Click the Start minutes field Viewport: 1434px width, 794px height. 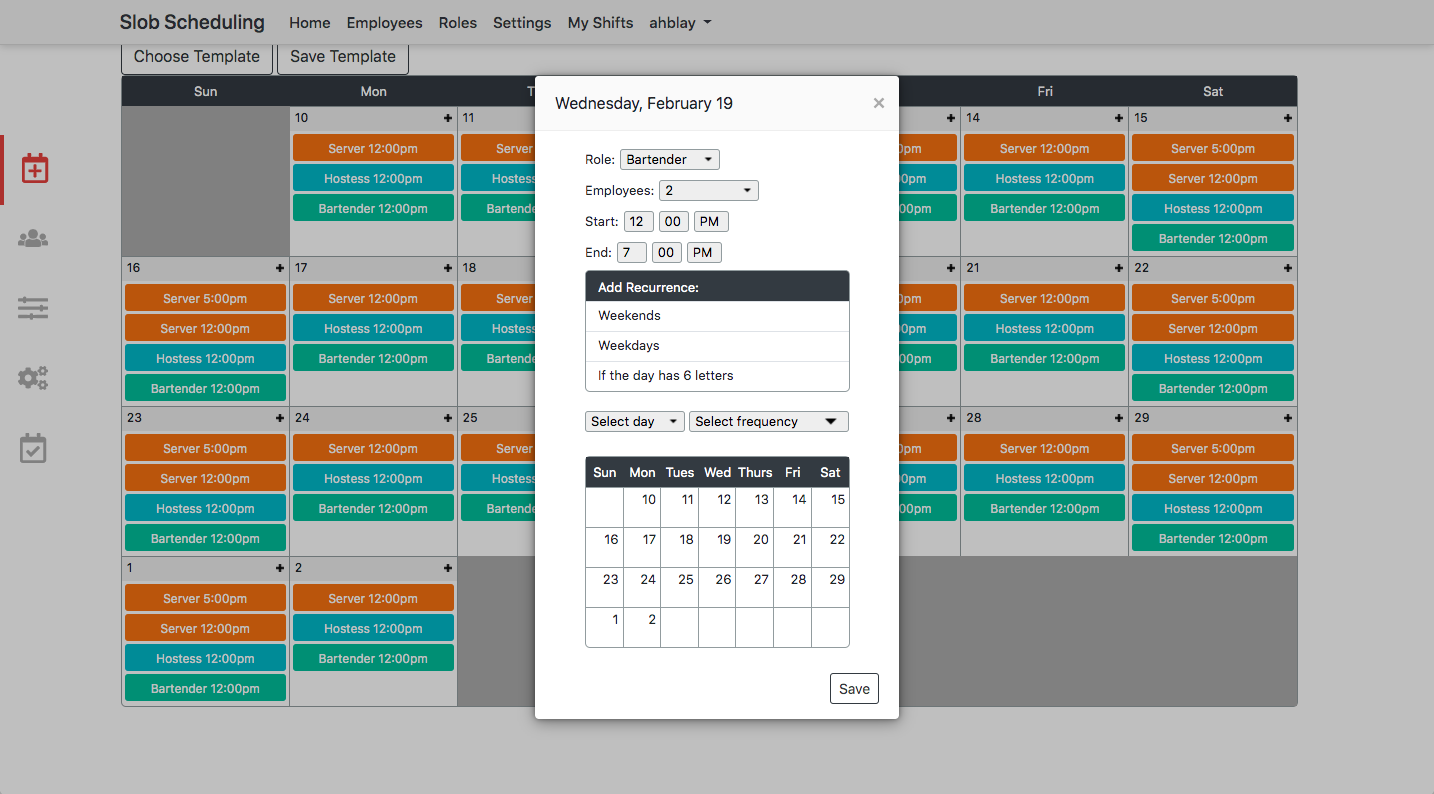674,222
